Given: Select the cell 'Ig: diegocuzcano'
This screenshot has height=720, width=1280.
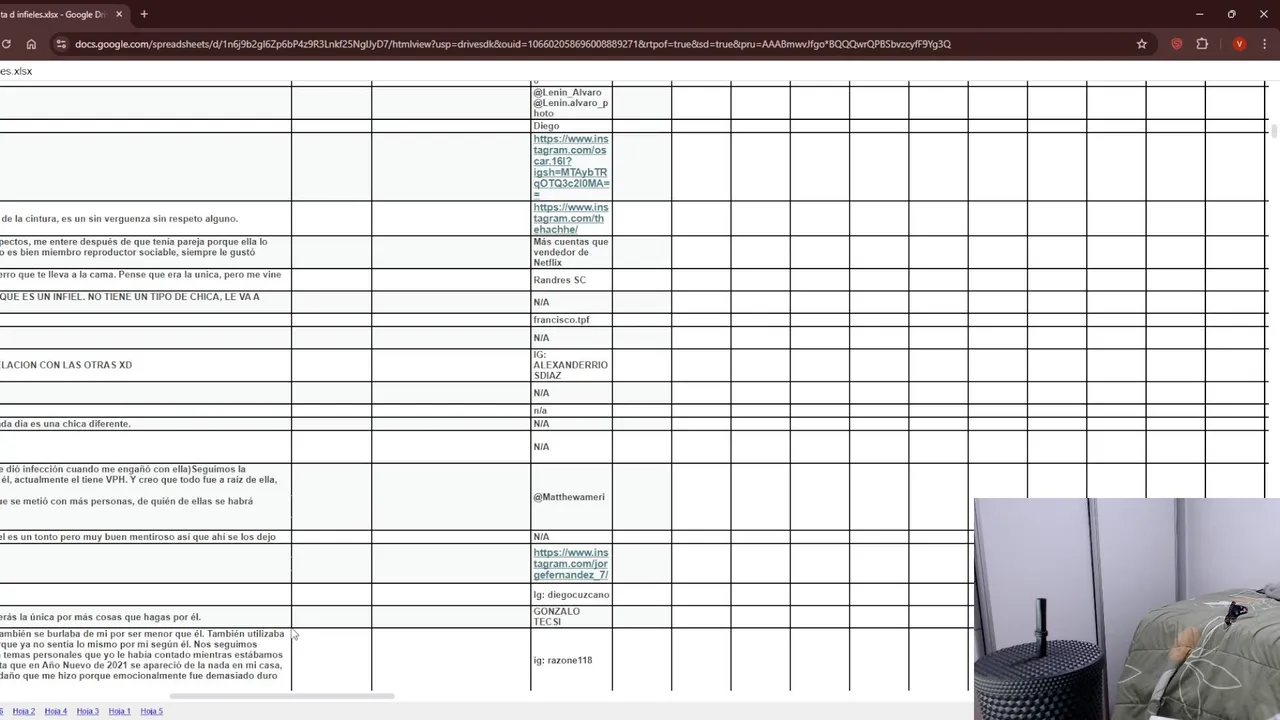Looking at the screenshot, I should click(571, 595).
